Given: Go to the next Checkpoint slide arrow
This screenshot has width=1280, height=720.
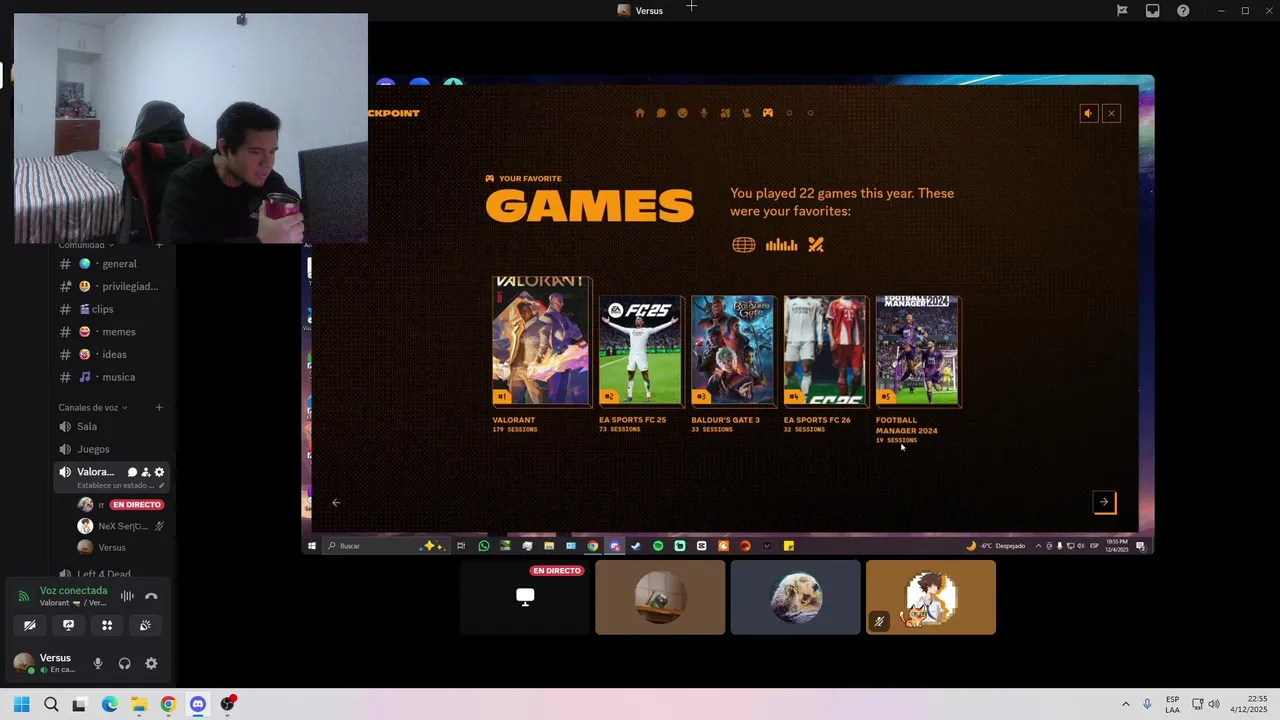Looking at the screenshot, I should click(1104, 502).
